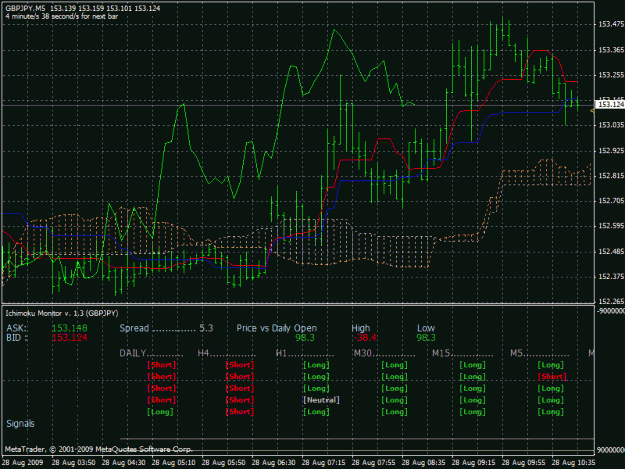
Task: Click the 152.485 price axis label
Action: [x=611, y=251]
